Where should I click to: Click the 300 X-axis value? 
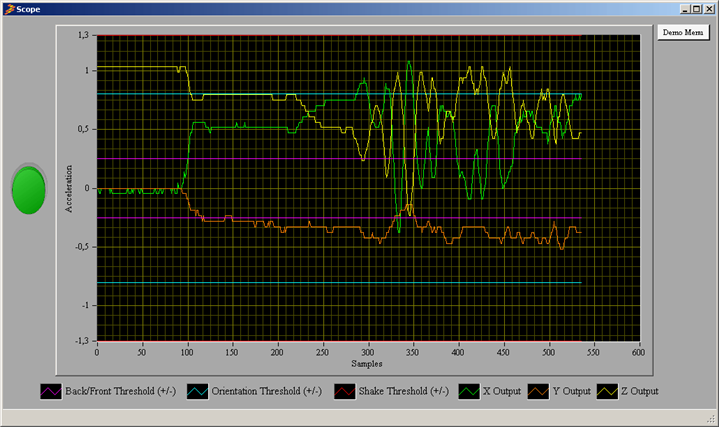tap(368, 352)
